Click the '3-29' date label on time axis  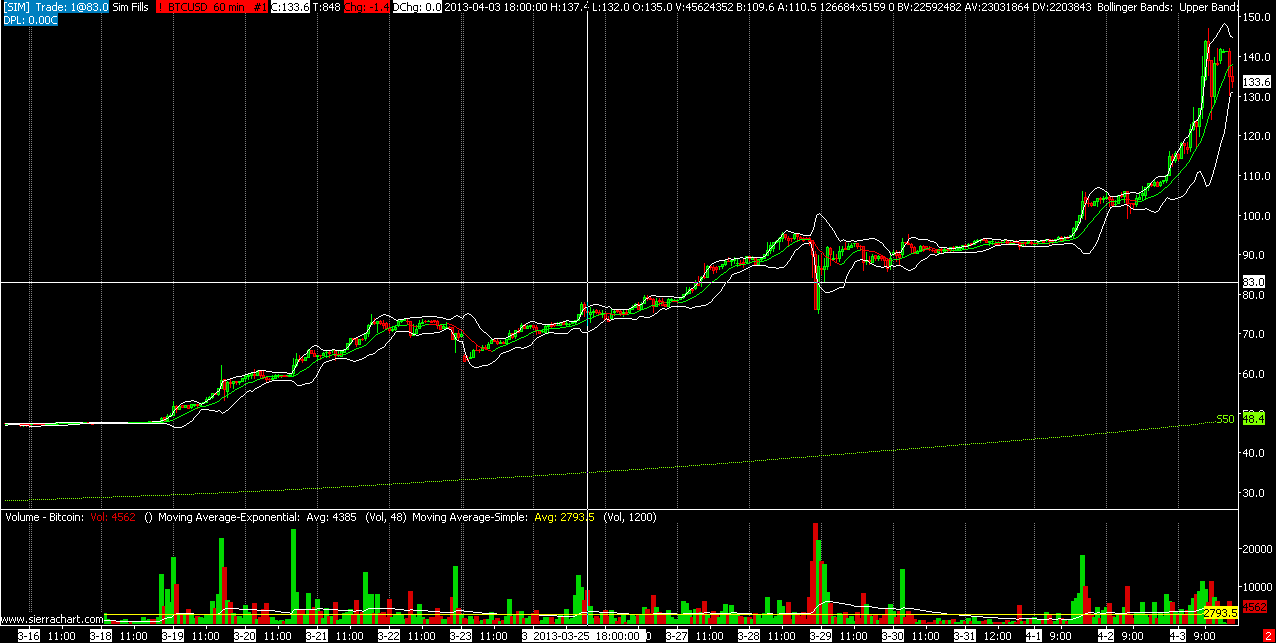point(821,635)
